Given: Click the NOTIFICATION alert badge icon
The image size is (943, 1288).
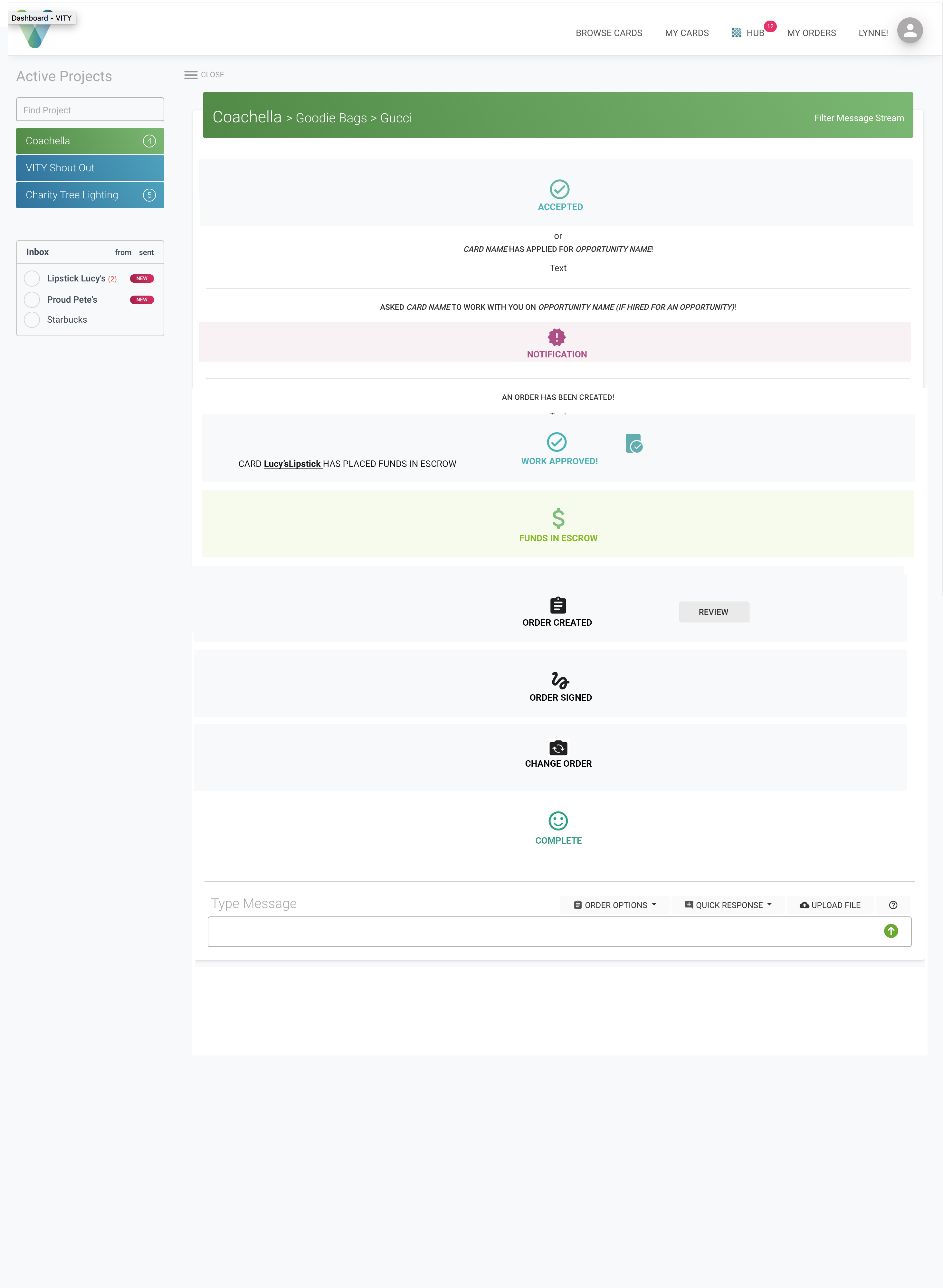Looking at the screenshot, I should 557,337.
